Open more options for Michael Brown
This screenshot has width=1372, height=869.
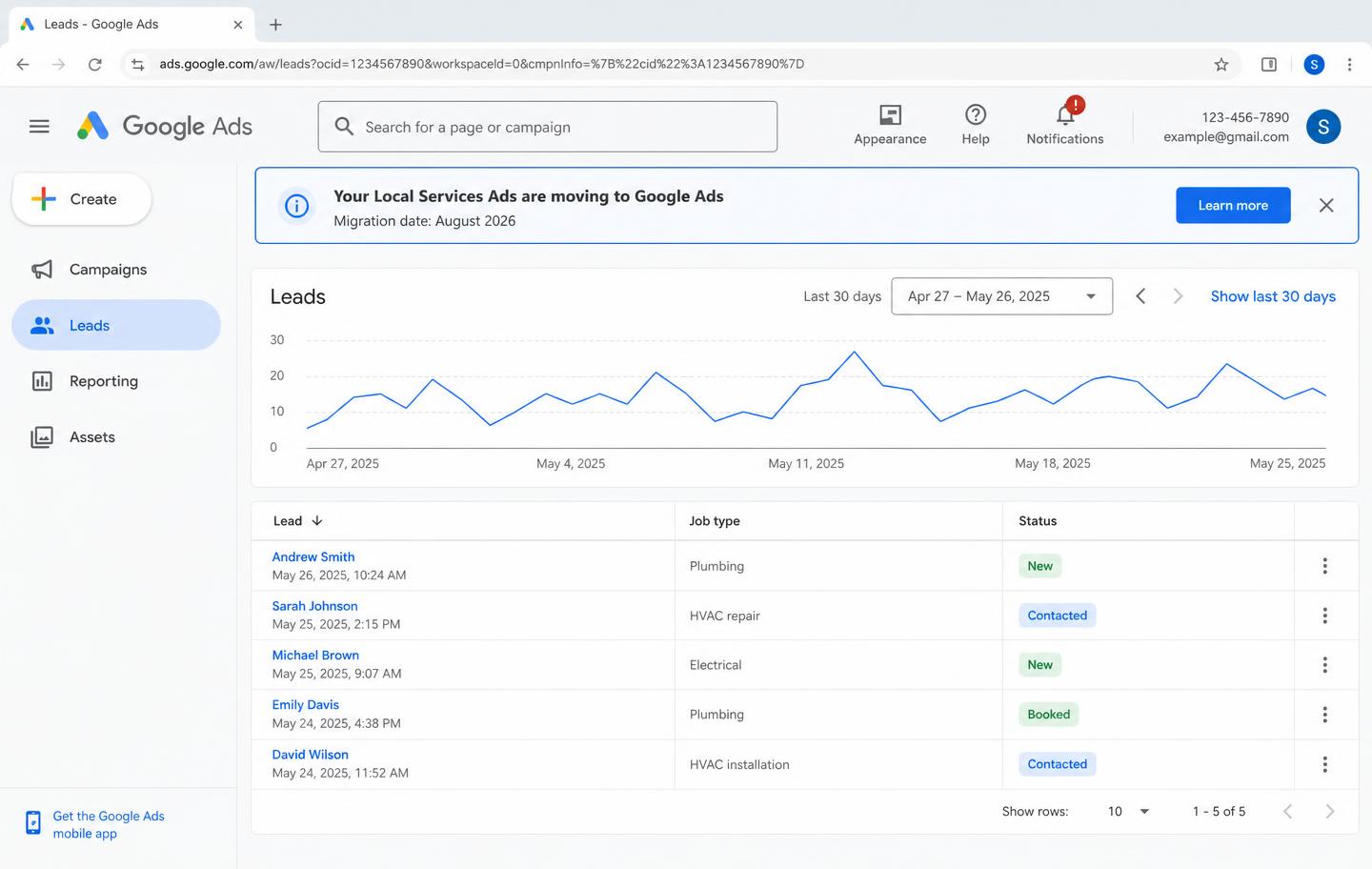(x=1324, y=665)
